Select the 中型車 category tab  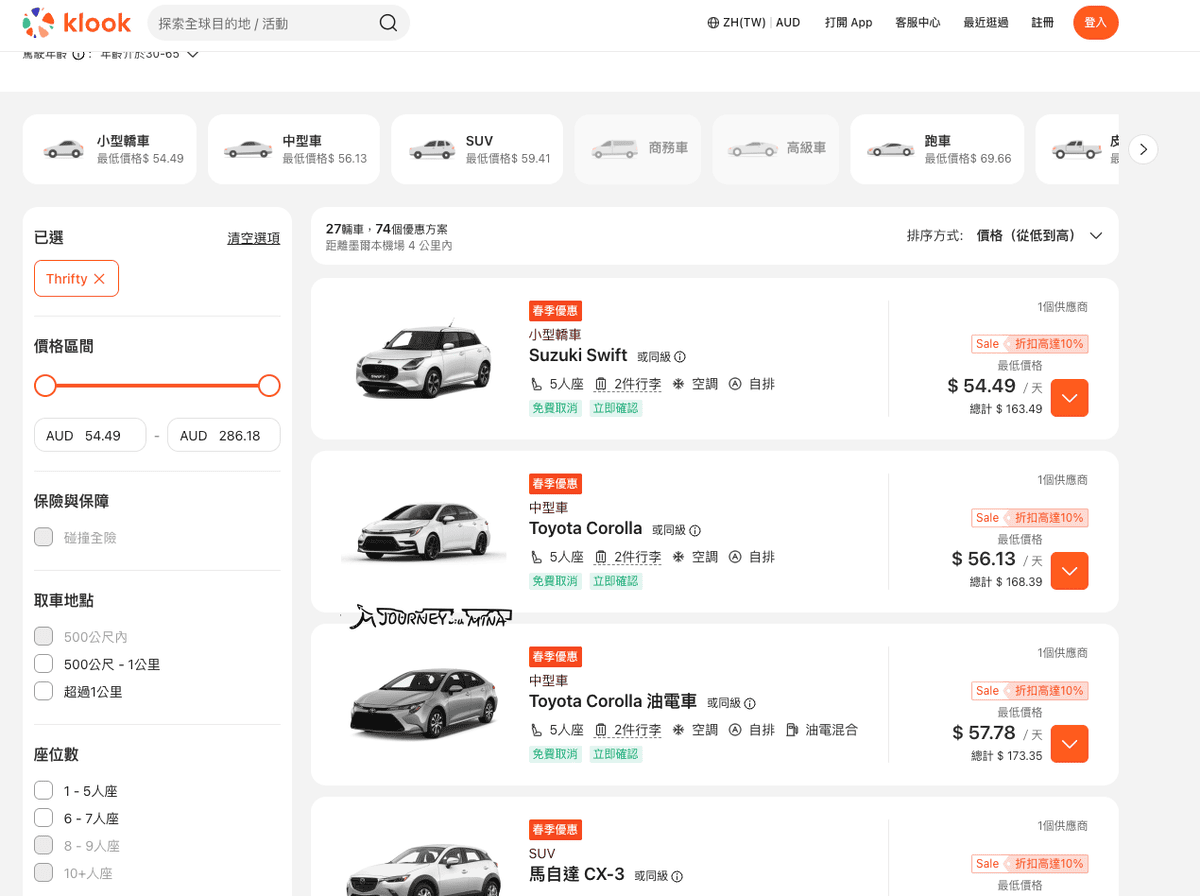pyautogui.click(x=294, y=149)
